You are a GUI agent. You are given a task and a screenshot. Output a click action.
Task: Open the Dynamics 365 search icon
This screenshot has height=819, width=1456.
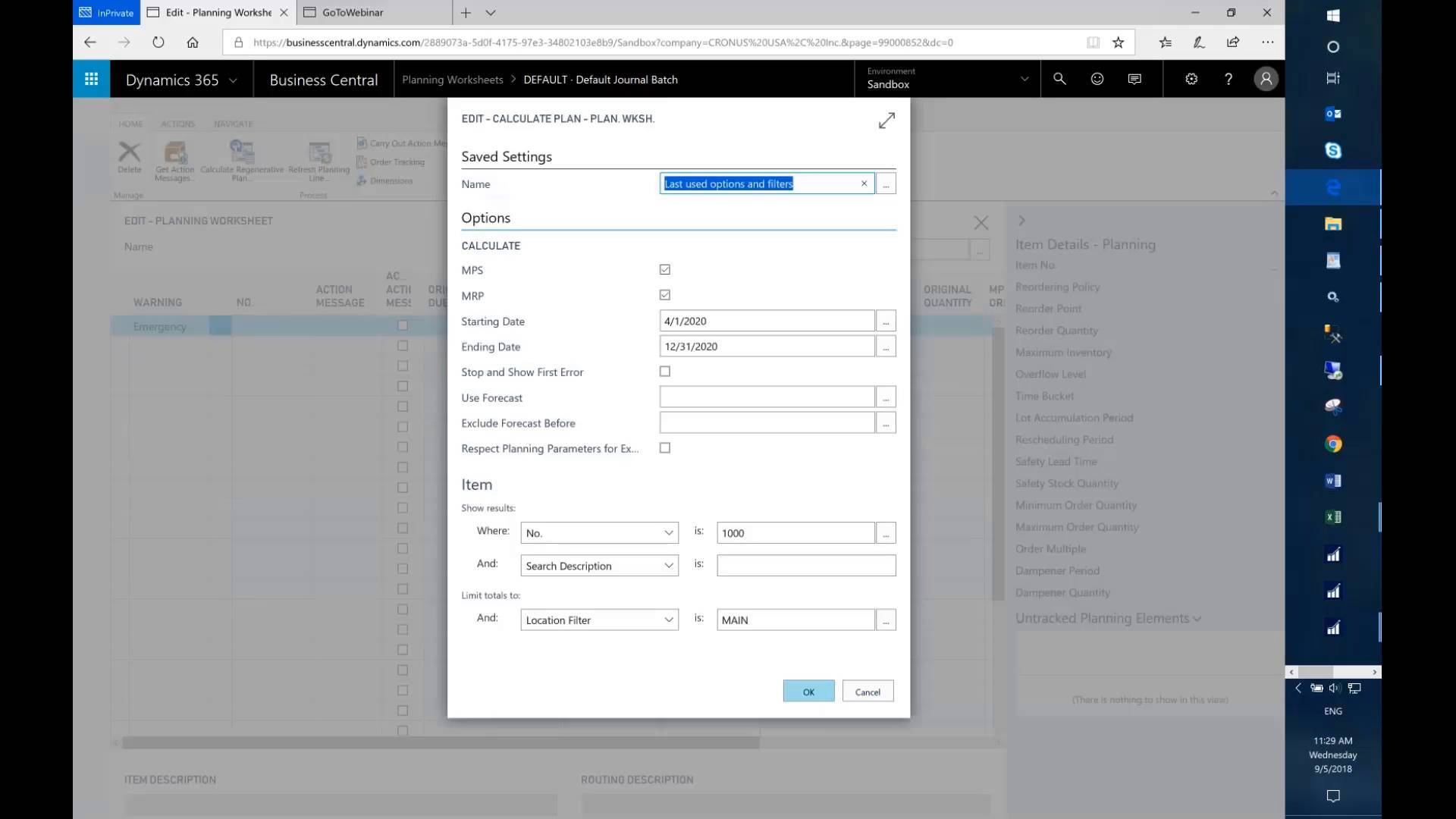(x=1059, y=79)
